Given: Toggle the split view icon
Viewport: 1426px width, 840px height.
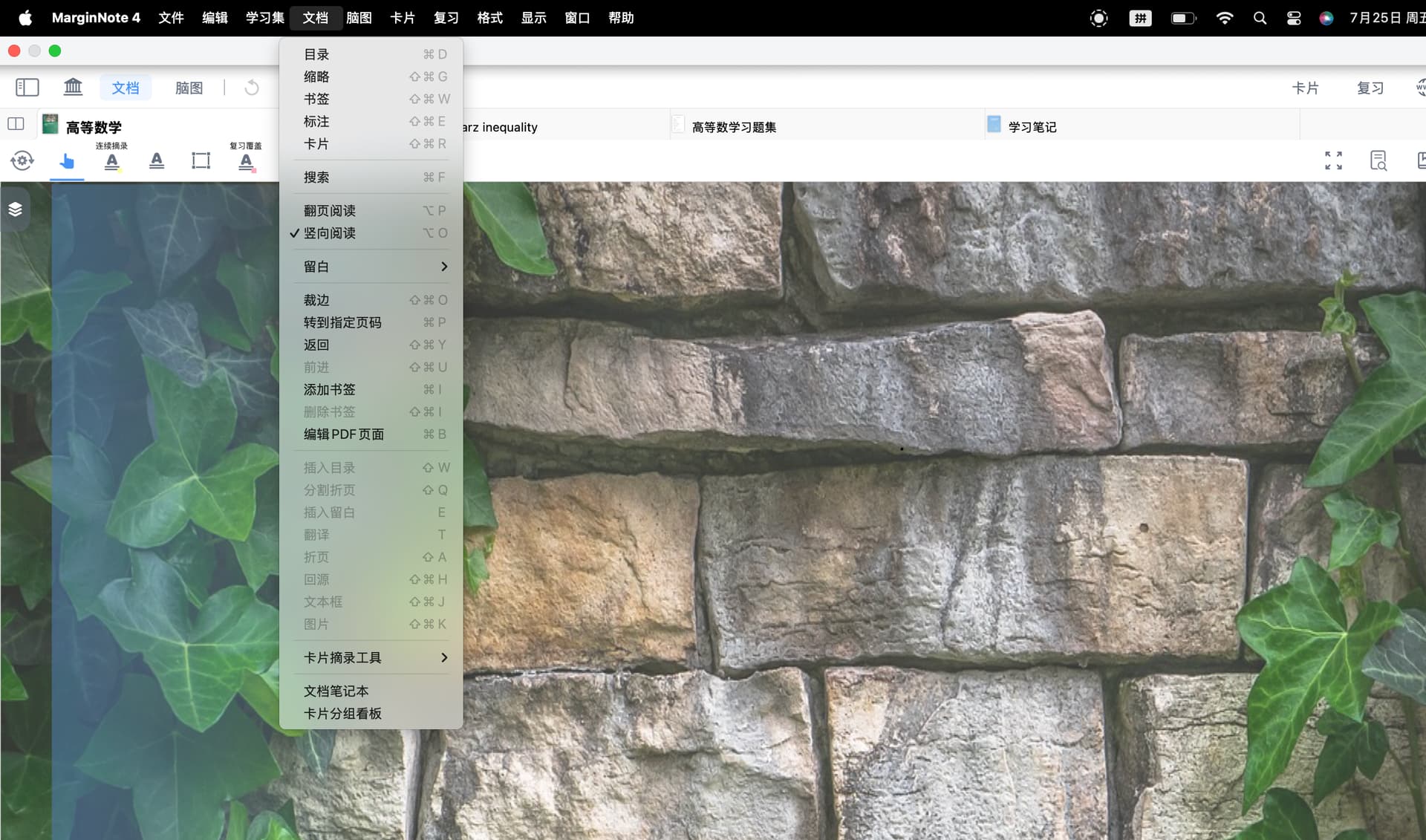Looking at the screenshot, I should 16,124.
